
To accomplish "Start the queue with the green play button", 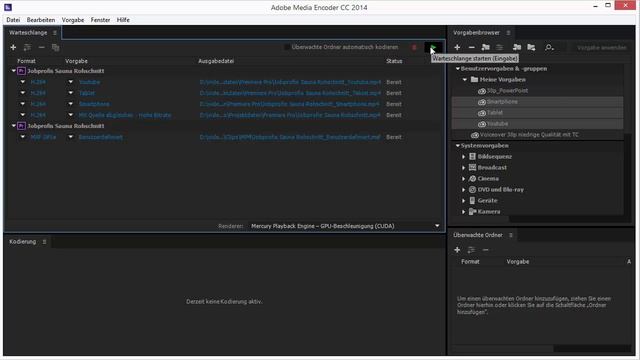I will point(433,47).
